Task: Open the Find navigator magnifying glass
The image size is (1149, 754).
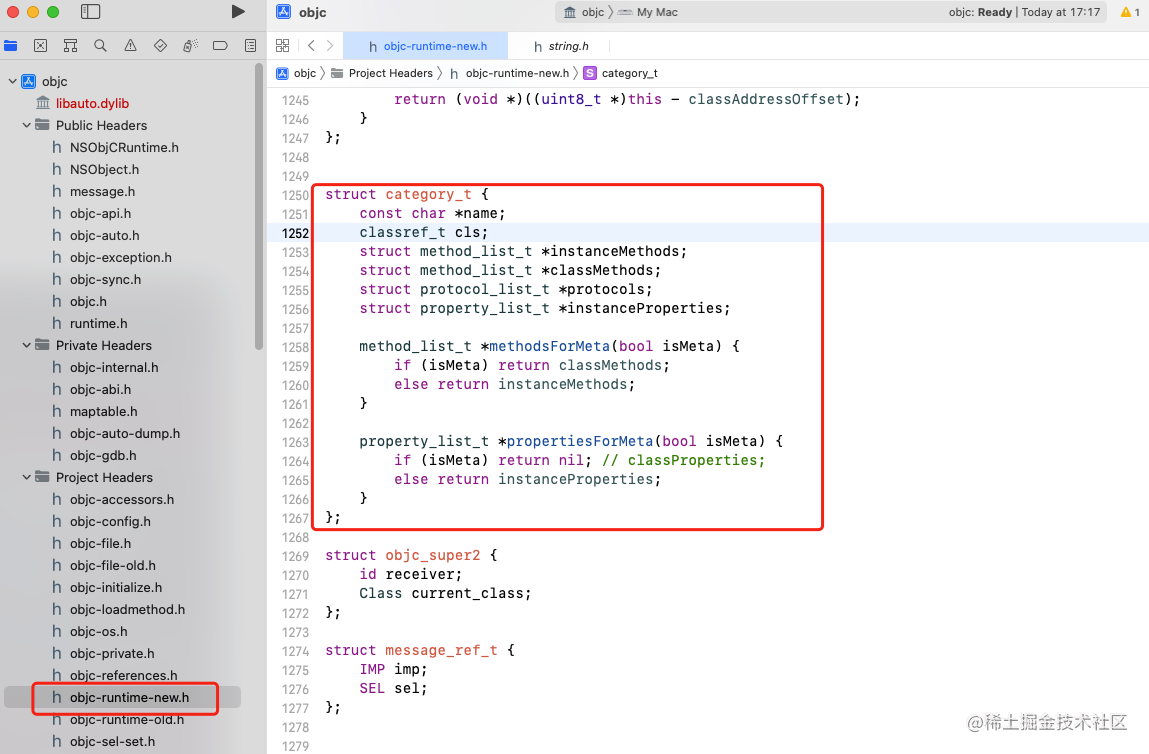Action: pyautogui.click(x=99, y=45)
